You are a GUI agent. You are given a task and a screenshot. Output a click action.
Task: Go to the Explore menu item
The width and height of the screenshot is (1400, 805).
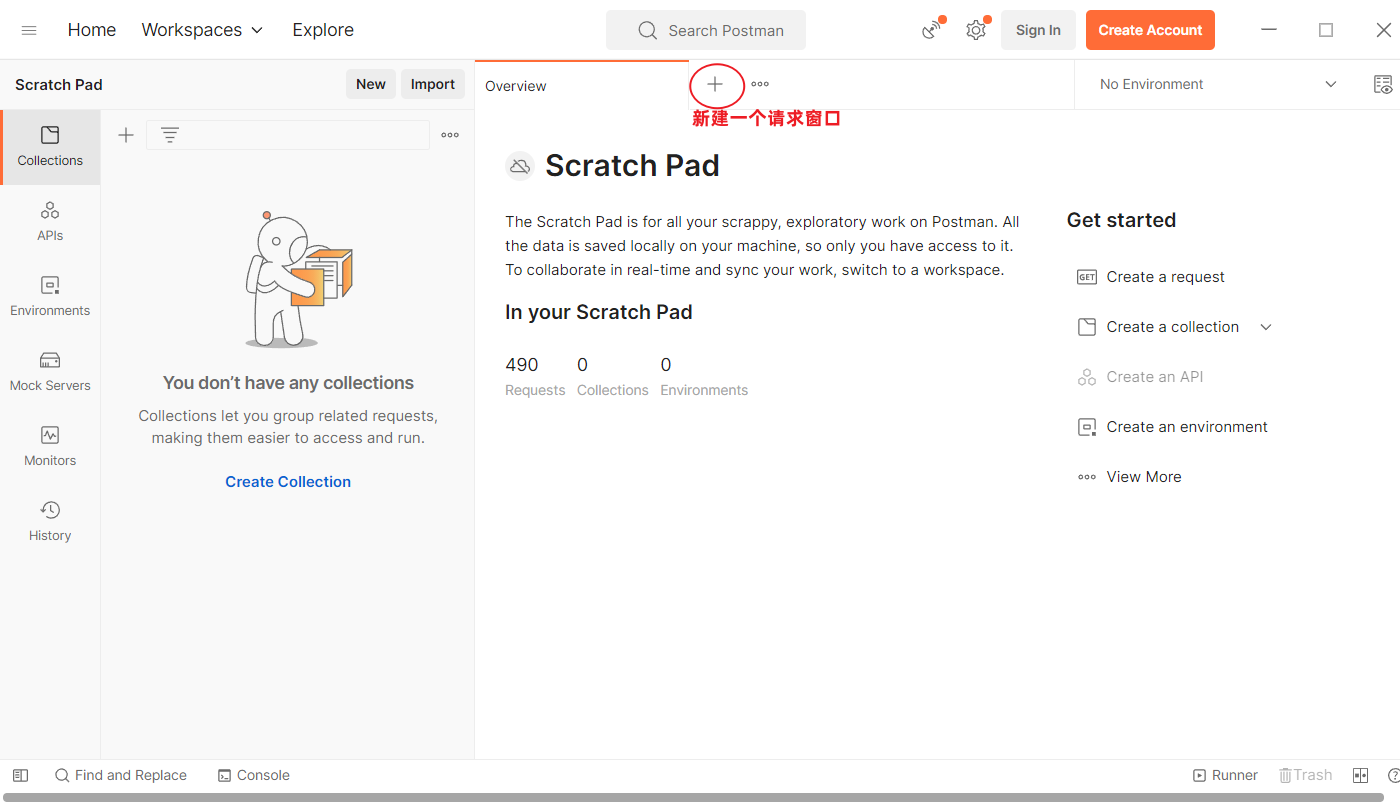tap(323, 30)
